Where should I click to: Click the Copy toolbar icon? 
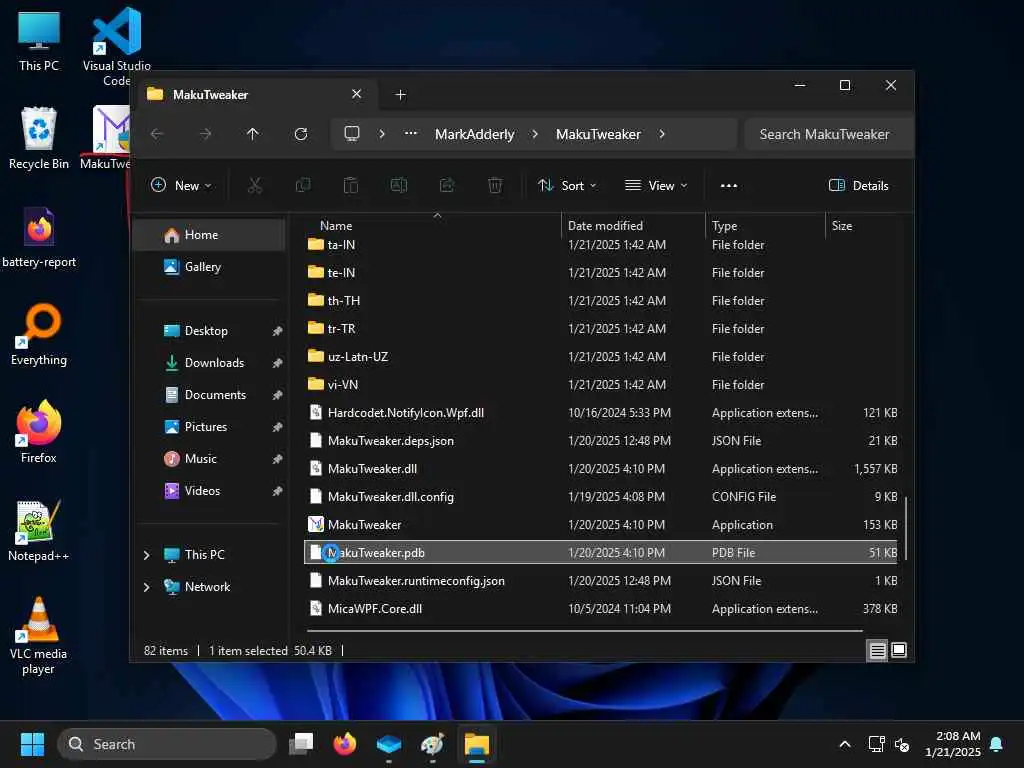[303, 185]
